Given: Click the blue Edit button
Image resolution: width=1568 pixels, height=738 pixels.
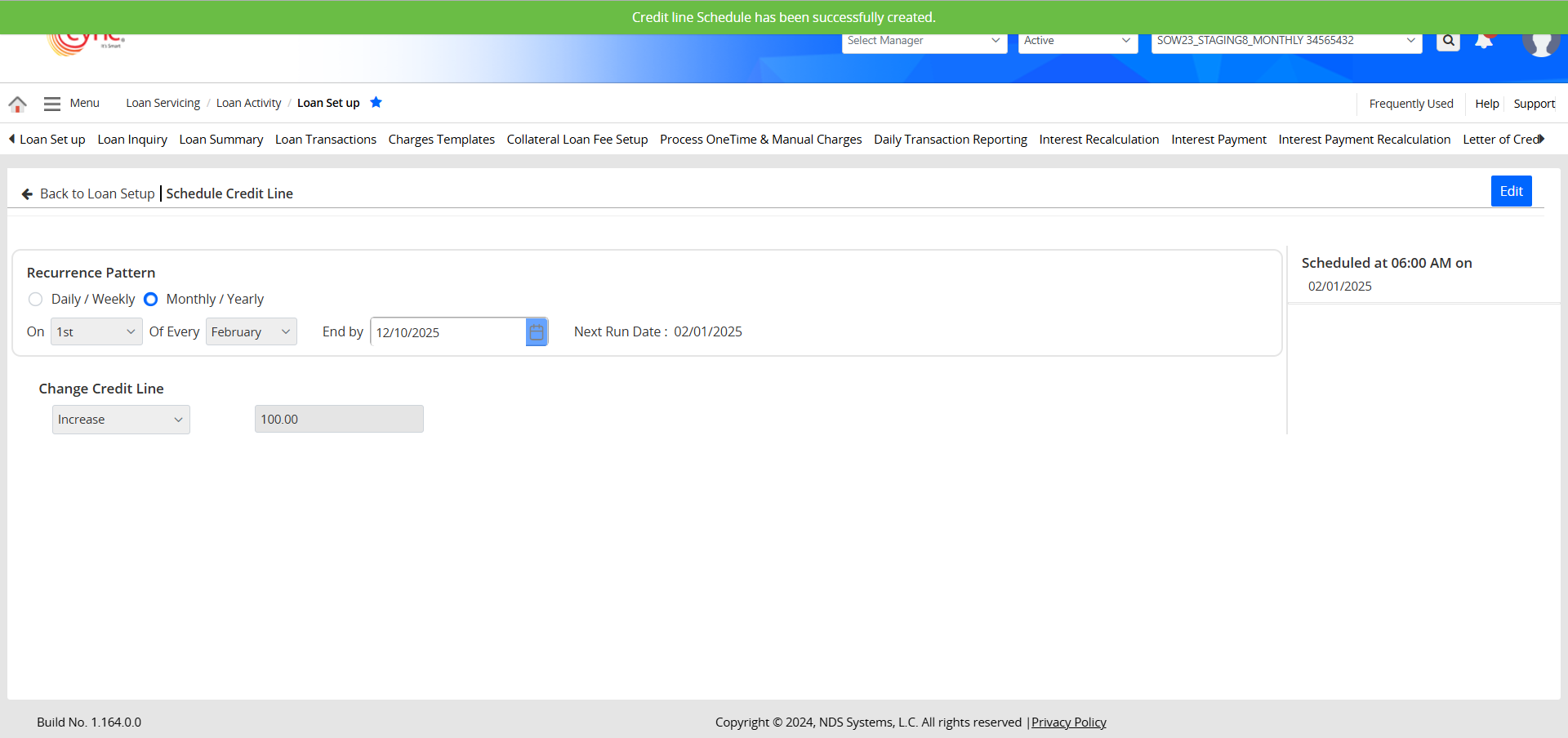Looking at the screenshot, I should [x=1510, y=191].
